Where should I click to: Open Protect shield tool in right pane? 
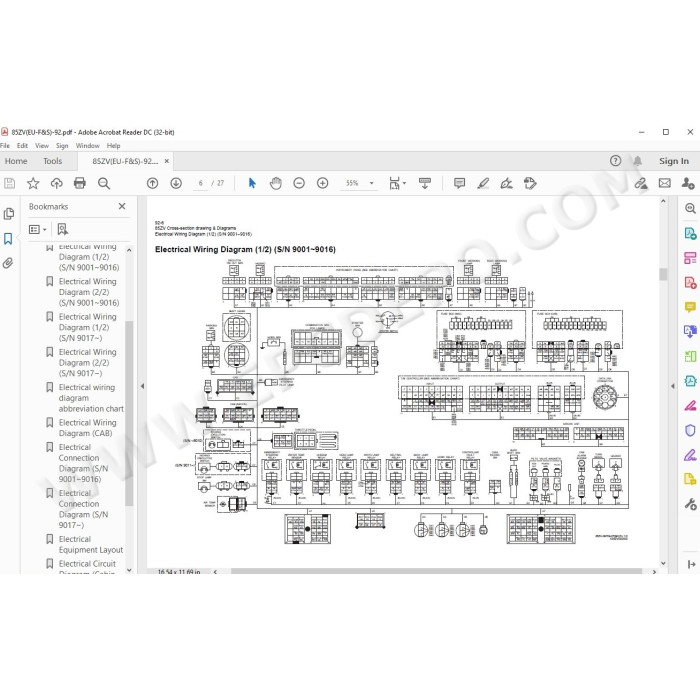tap(690, 430)
